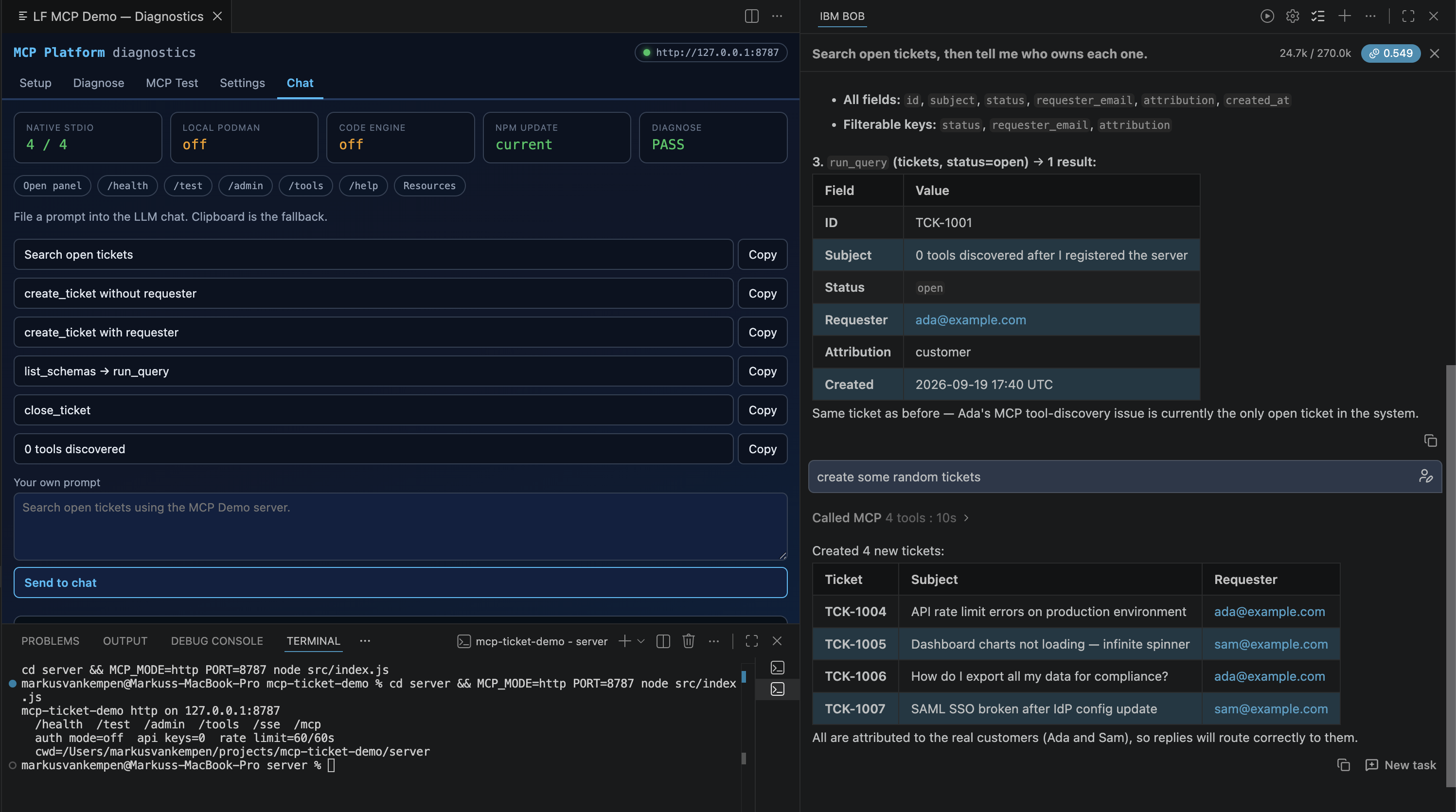Click the Open panel chip
The height and width of the screenshot is (812, 1456).
coord(52,186)
